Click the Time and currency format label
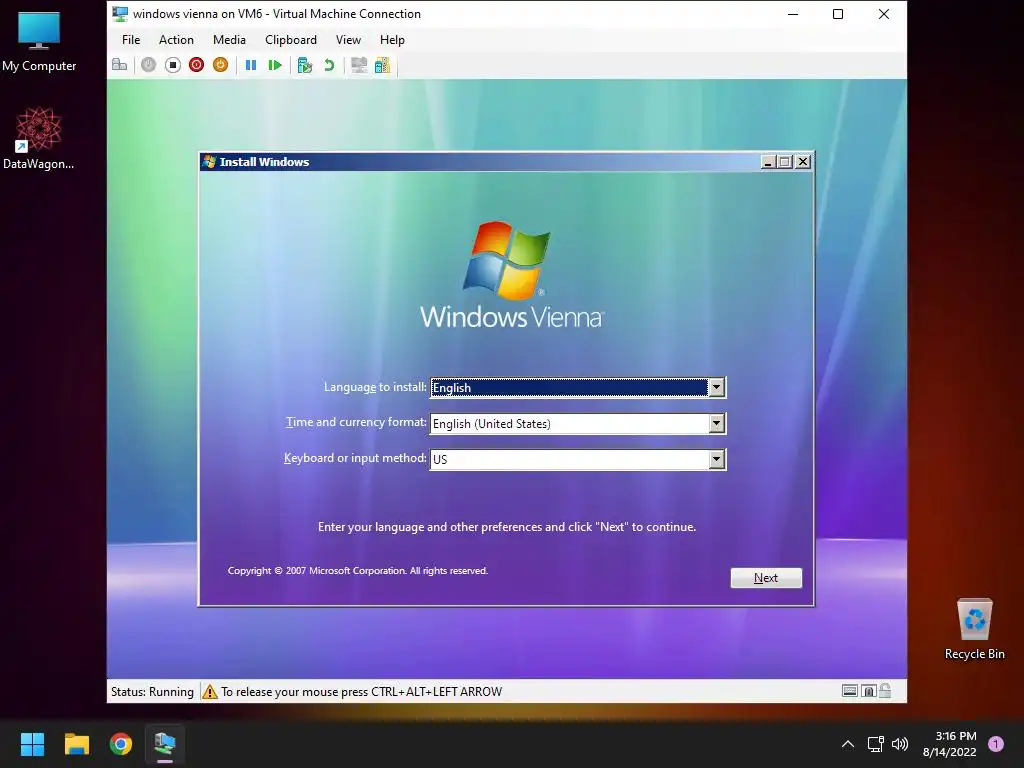This screenshot has width=1024, height=768. pyautogui.click(x=356, y=423)
